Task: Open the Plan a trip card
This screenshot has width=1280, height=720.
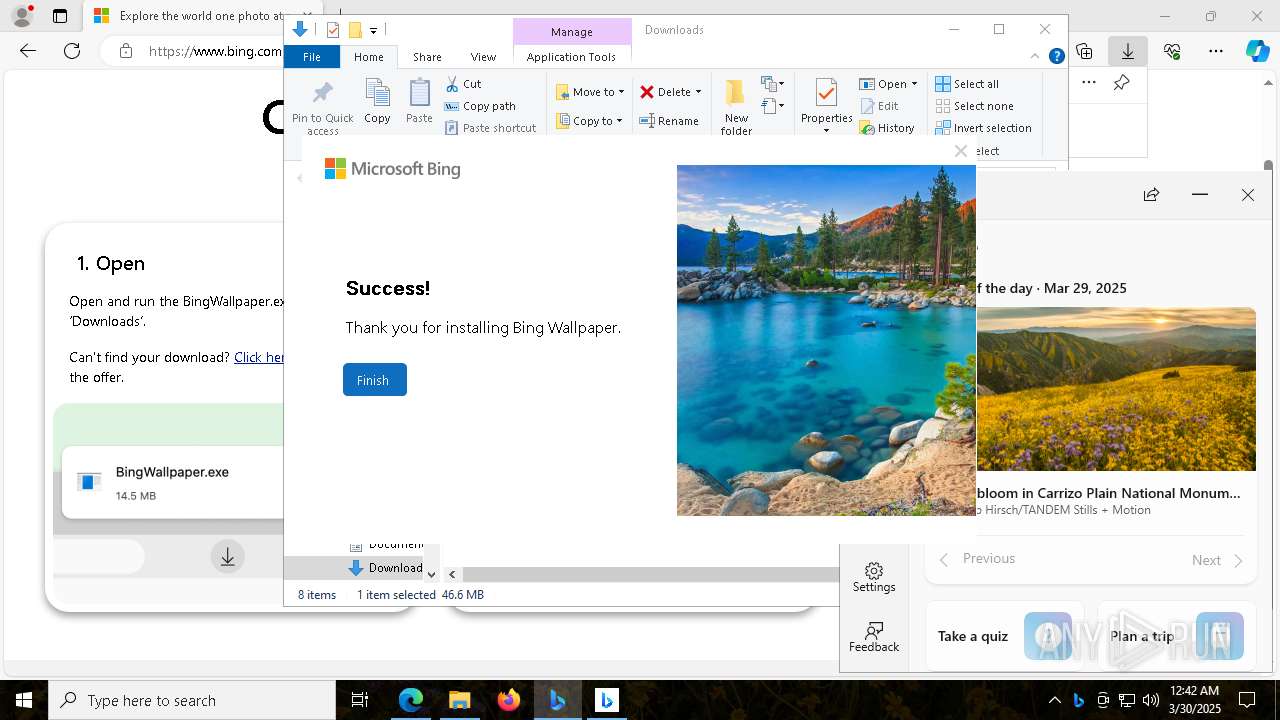Action: pyautogui.click(x=1178, y=636)
